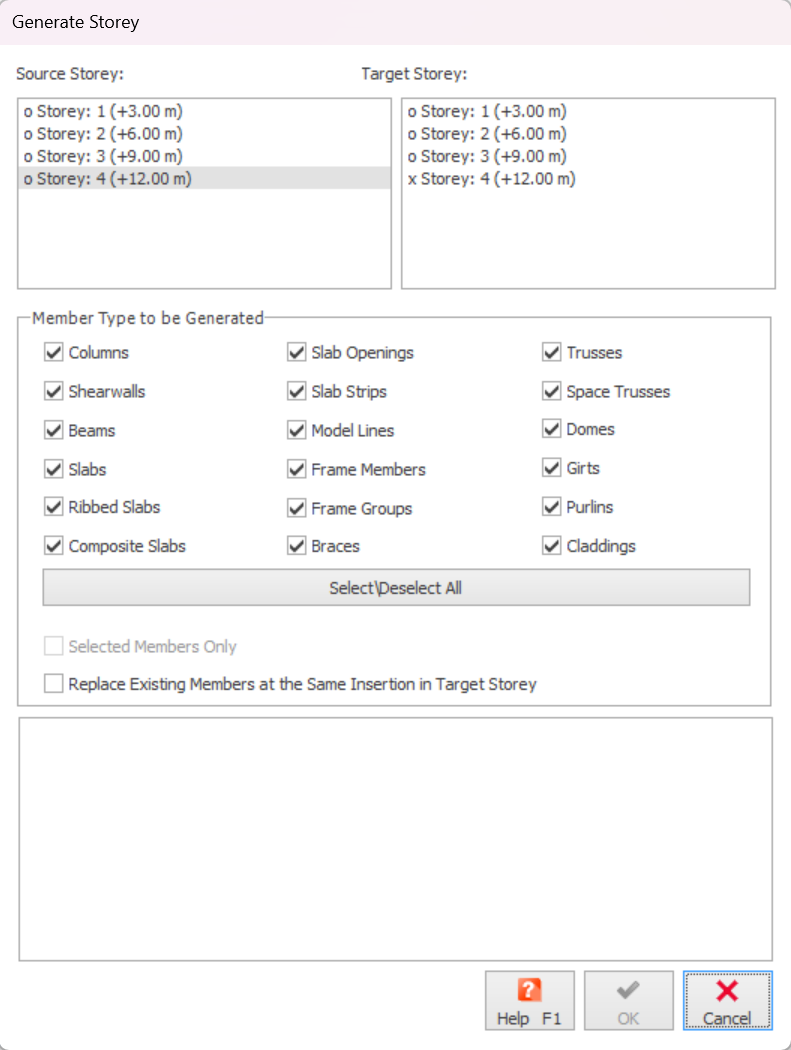Uncheck the Frame Members checkbox
This screenshot has height=1050, width=791.
tap(297, 469)
